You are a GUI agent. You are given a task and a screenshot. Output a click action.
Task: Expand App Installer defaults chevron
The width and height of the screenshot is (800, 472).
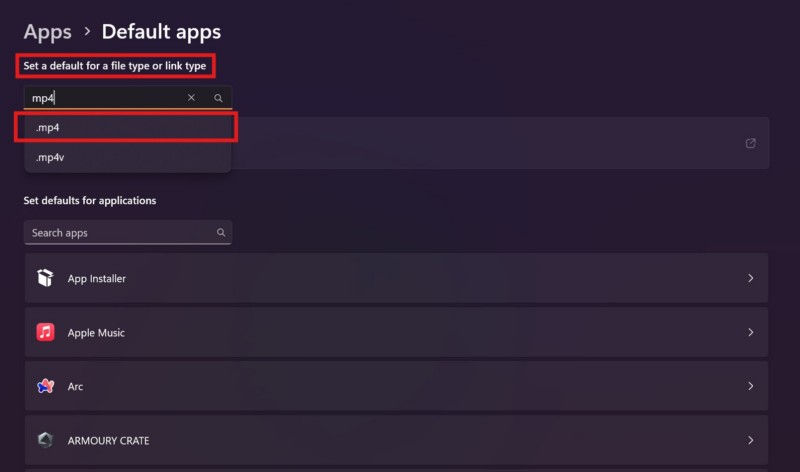751,279
